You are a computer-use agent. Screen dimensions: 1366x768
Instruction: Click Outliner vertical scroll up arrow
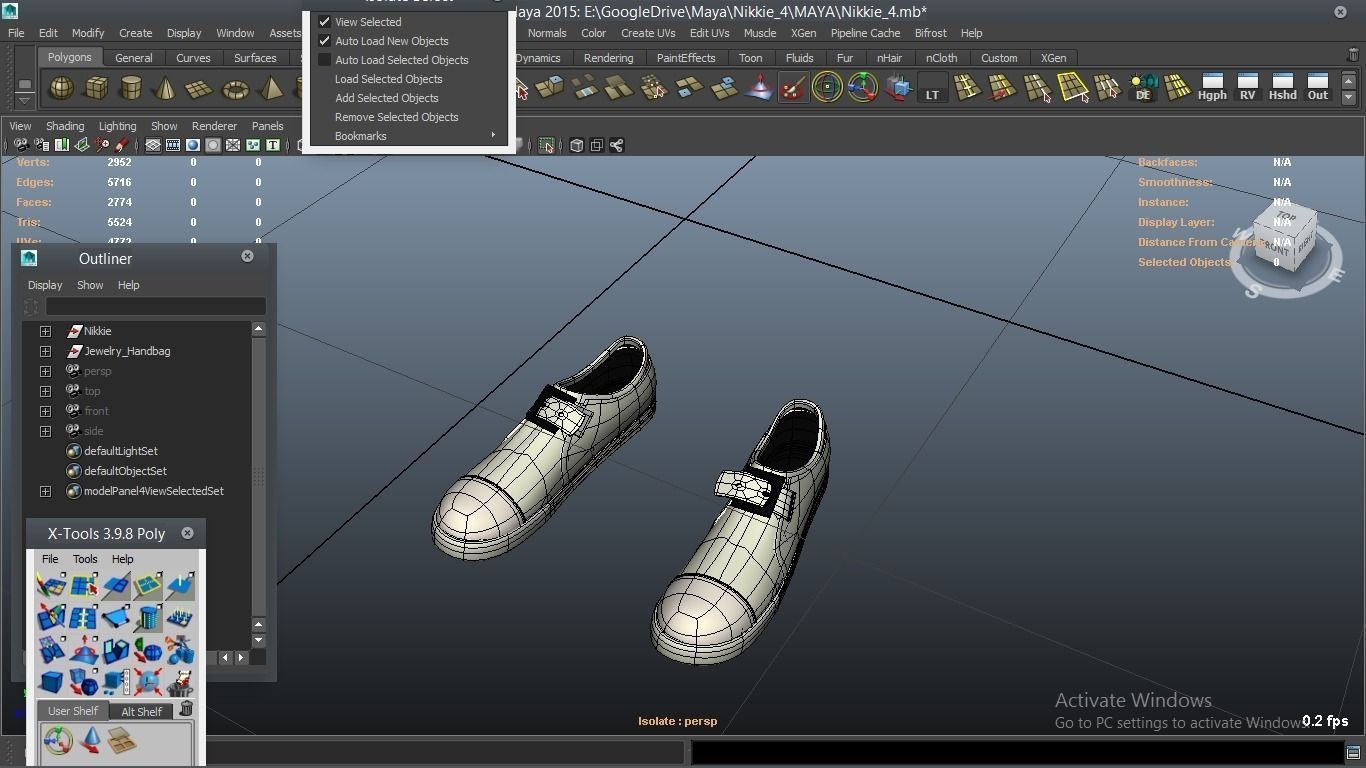pos(259,328)
